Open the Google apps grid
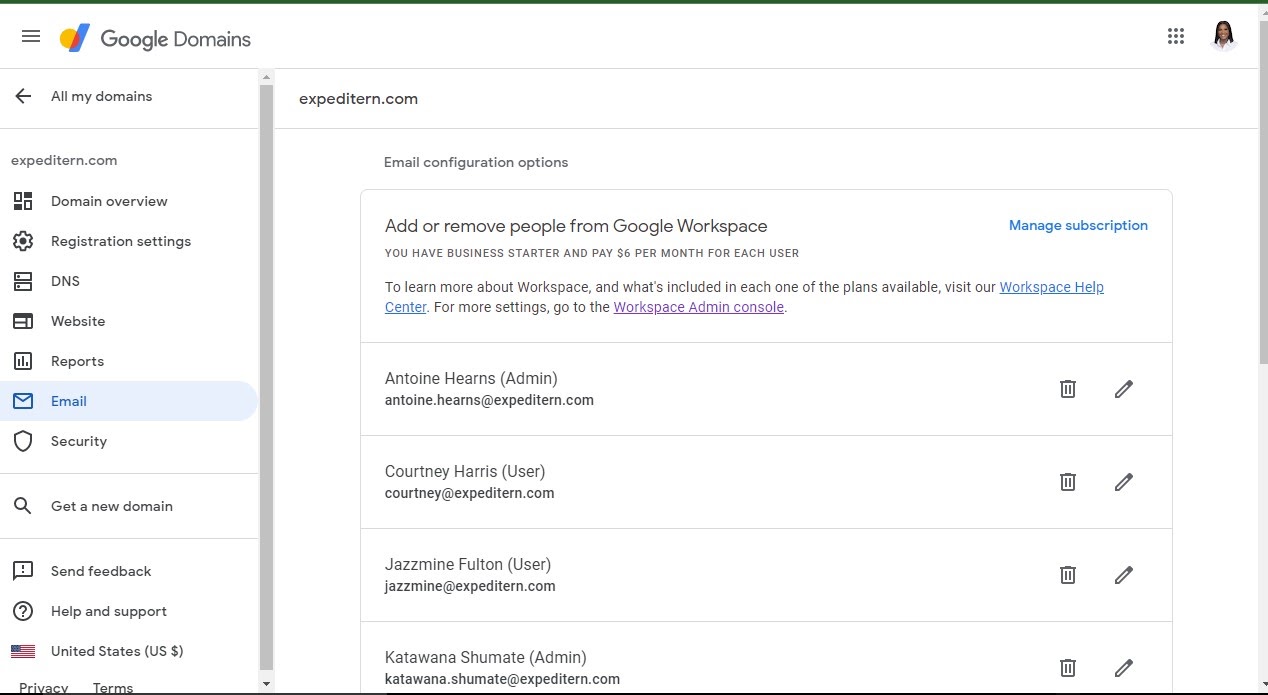The height and width of the screenshot is (695, 1268). click(x=1176, y=37)
